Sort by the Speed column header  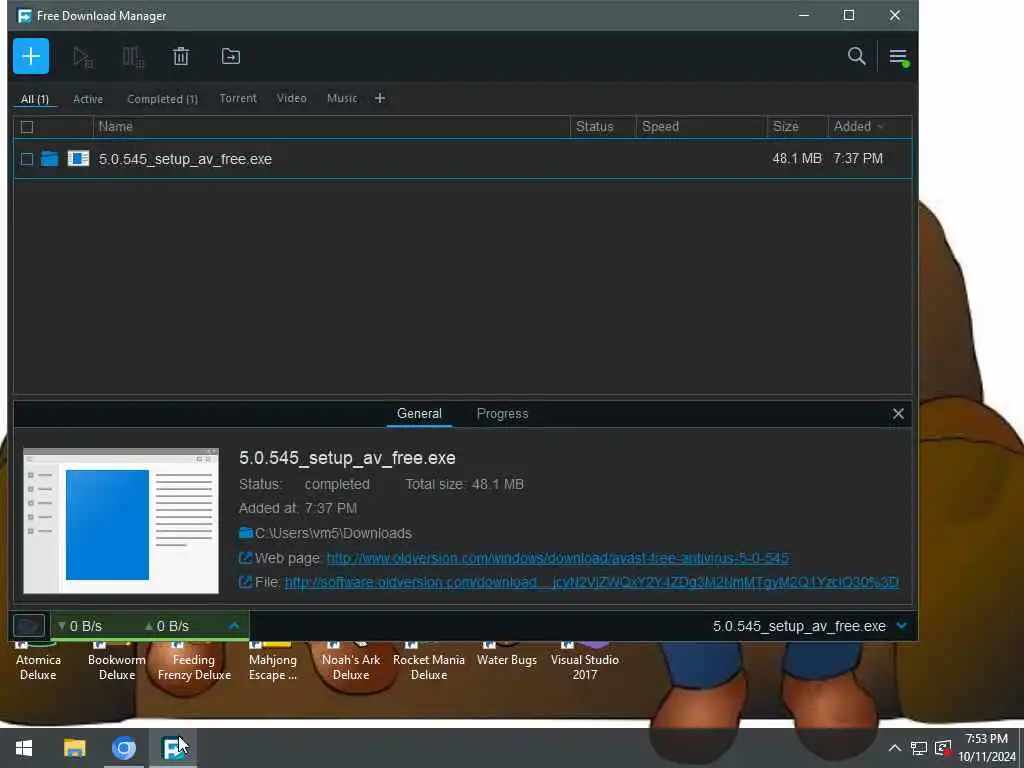pos(701,127)
